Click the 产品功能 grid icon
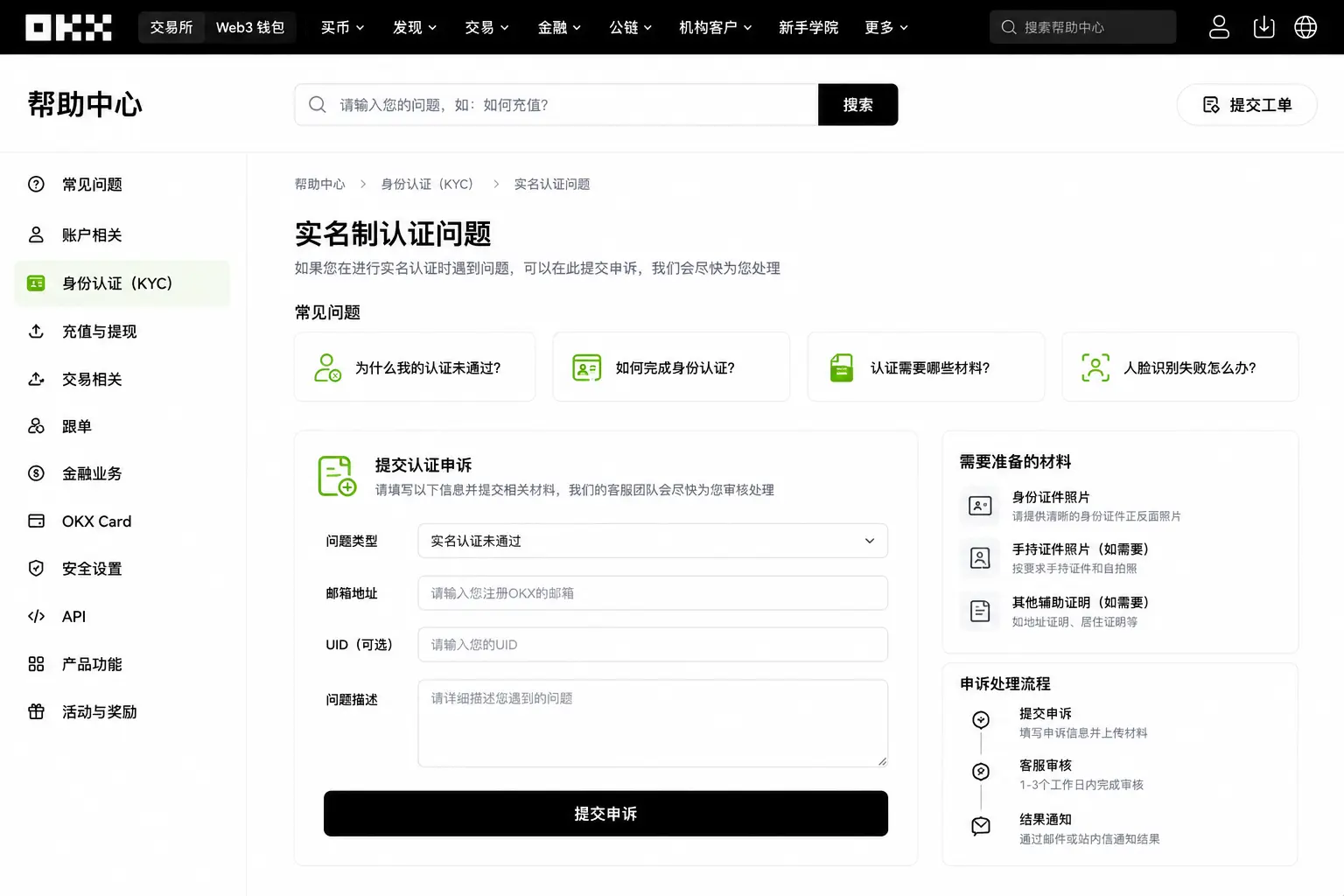The width and height of the screenshot is (1344, 896). 36,664
